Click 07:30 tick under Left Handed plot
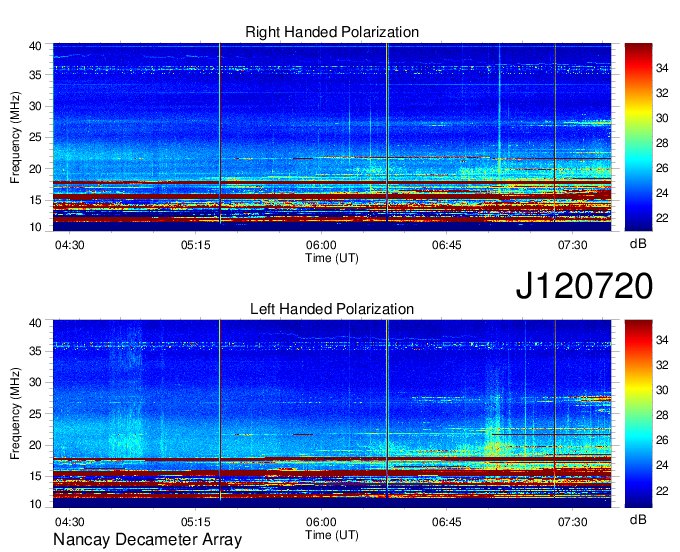This screenshot has width=680, height=552. (572, 522)
